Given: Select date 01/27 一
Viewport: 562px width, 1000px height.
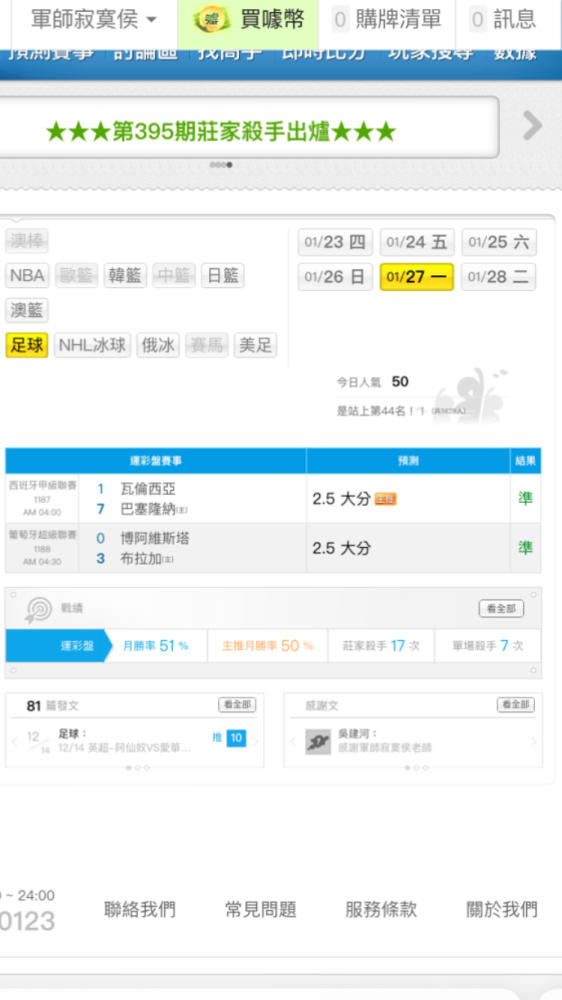Looking at the screenshot, I should (417, 277).
